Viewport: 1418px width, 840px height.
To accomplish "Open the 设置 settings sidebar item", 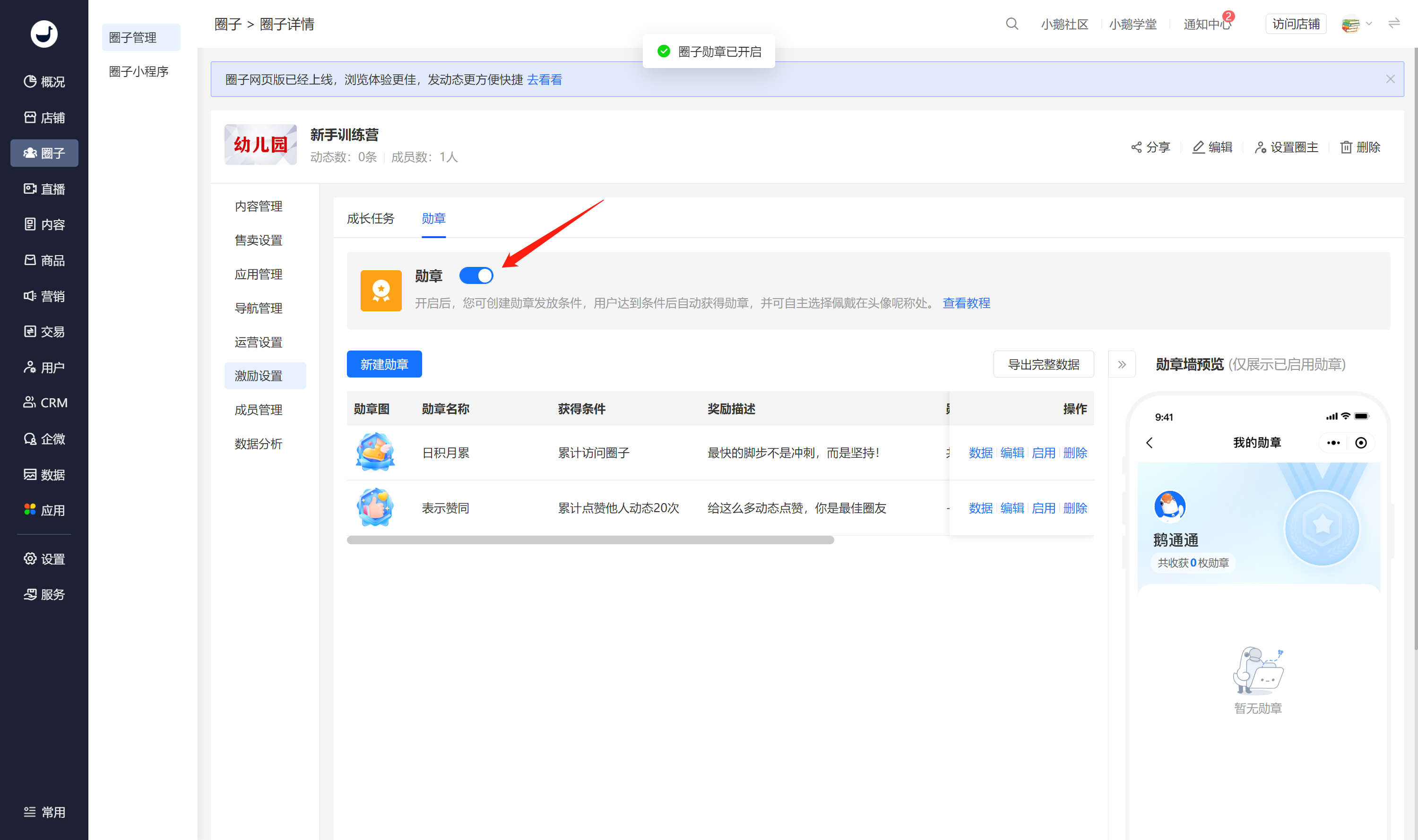I will tap(44, 559).
